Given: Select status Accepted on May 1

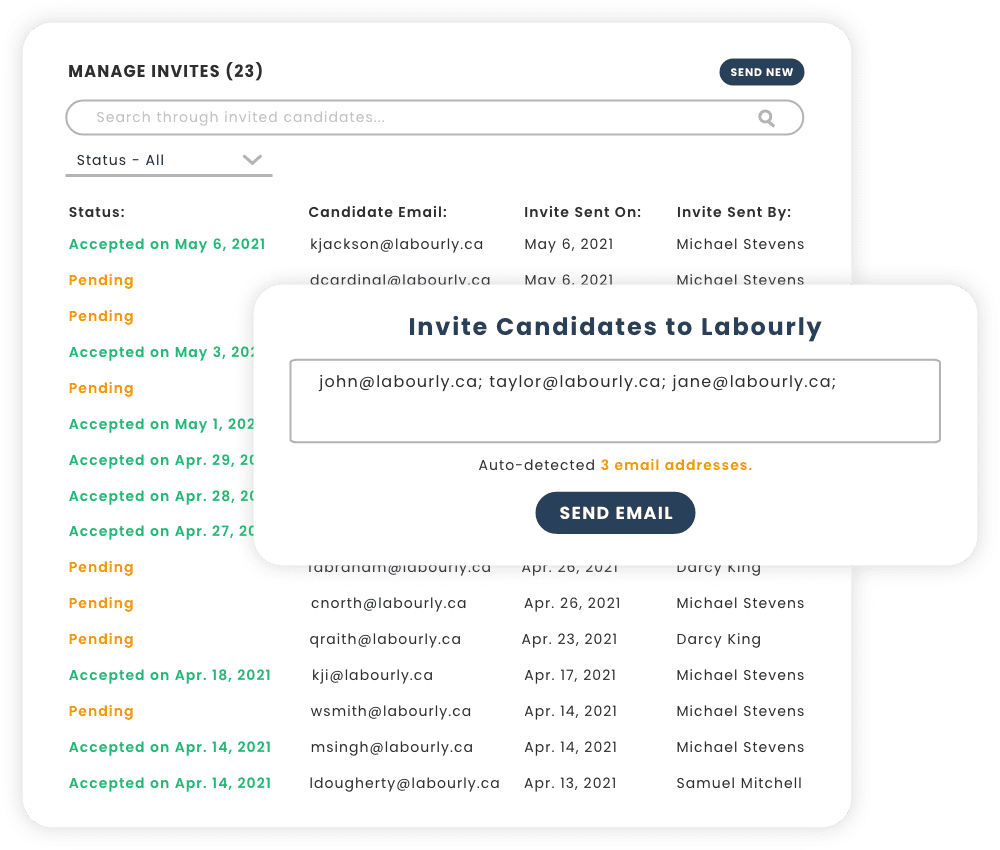Looking at the screenshot, I should [x=161, y=424].
